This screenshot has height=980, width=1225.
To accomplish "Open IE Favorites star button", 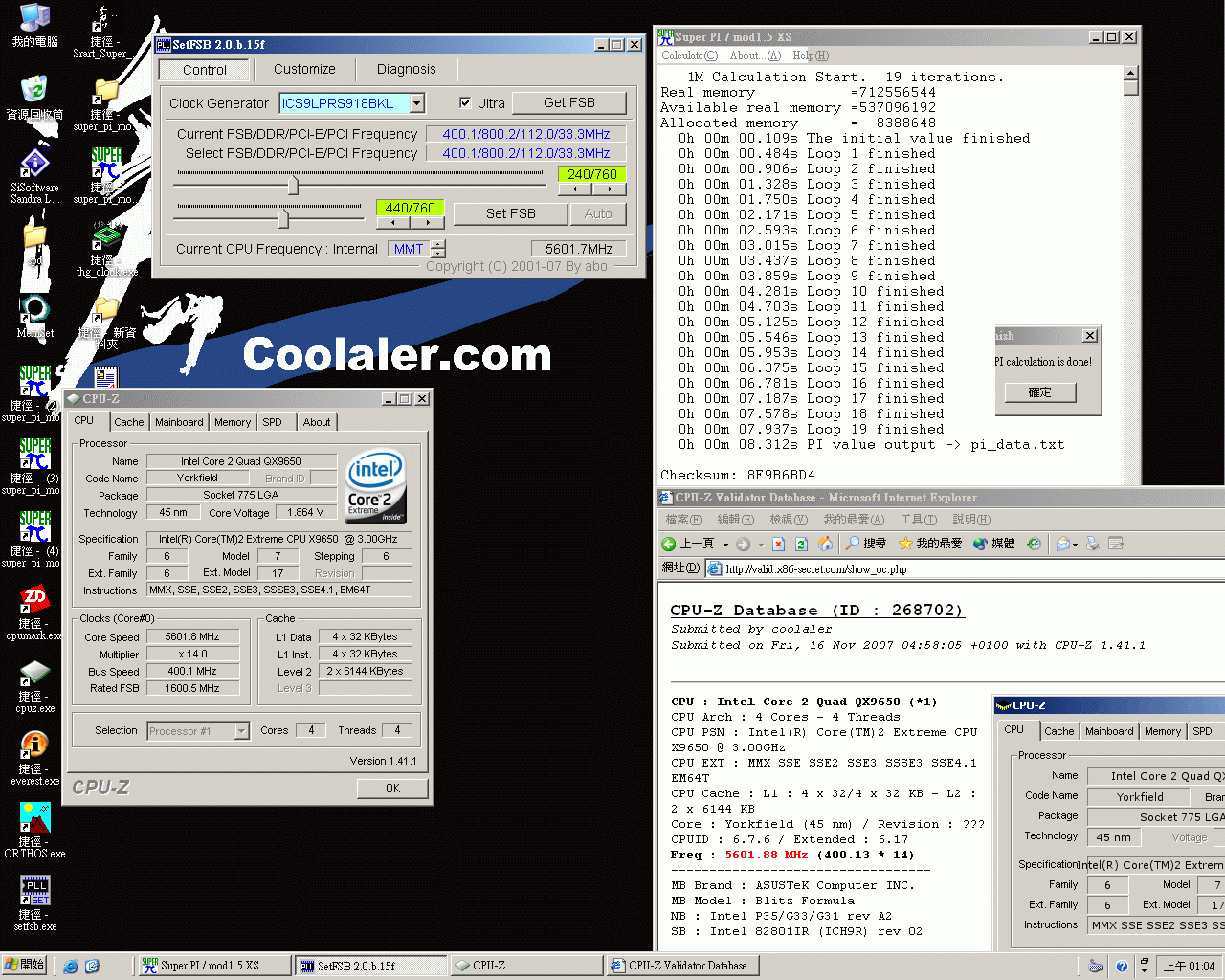I will pos(929,544).
